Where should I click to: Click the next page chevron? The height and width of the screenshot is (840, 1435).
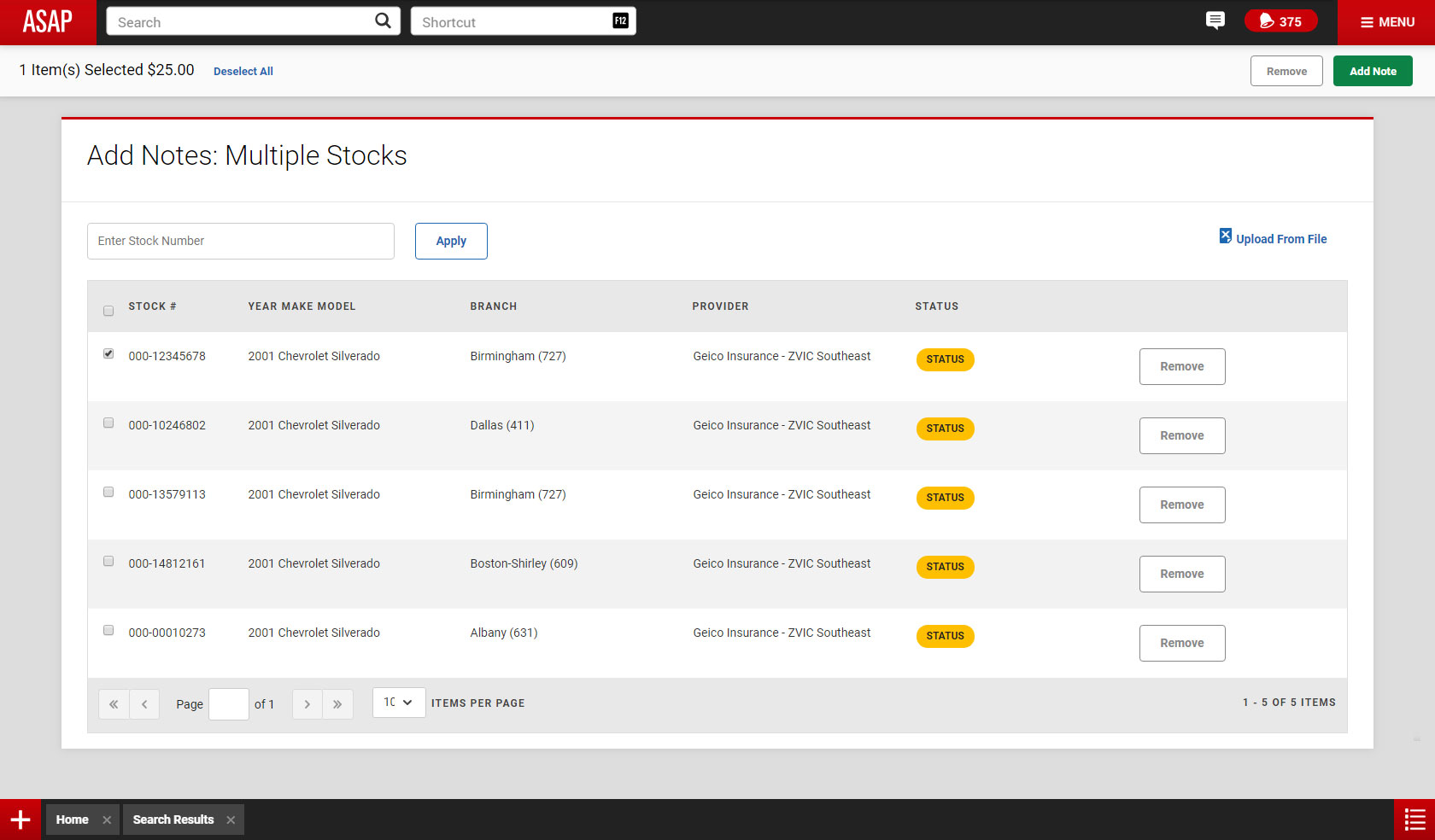pos(307,704)
